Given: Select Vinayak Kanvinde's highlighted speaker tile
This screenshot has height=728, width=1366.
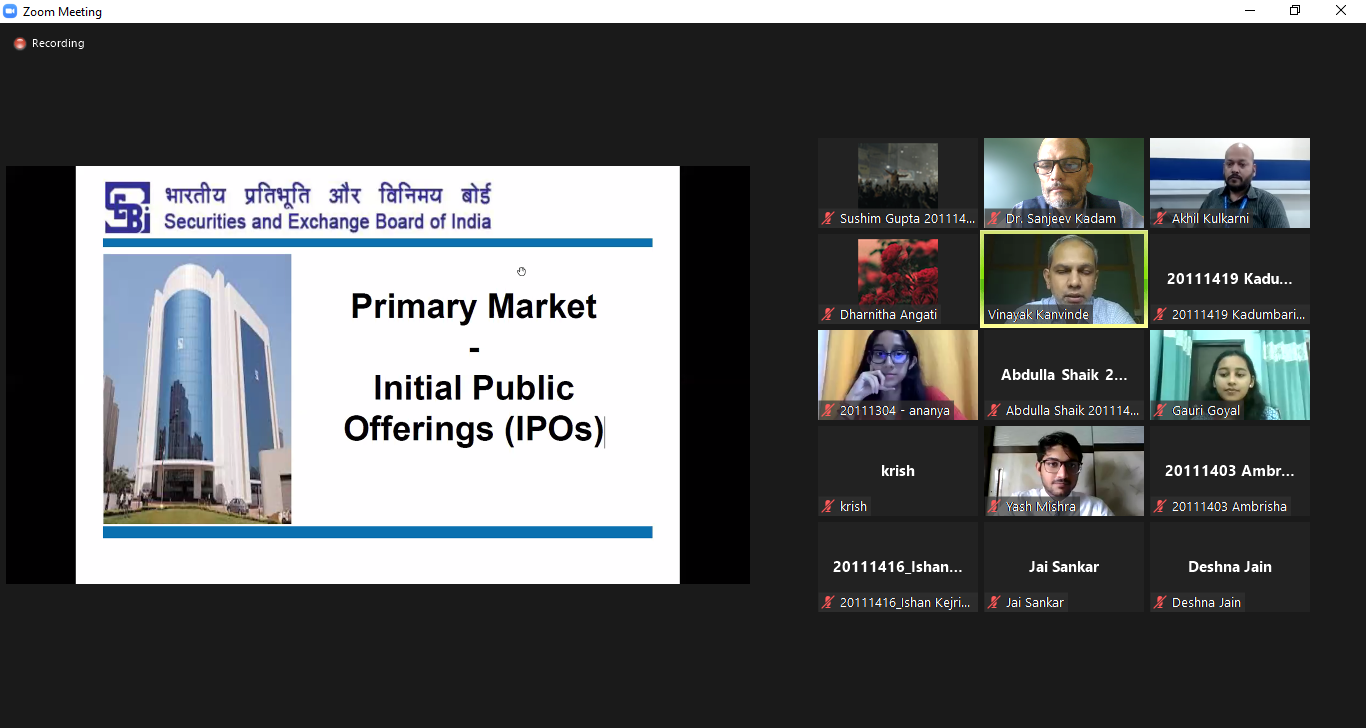Looking at the screenshot, I should [x=1064, y=279].
